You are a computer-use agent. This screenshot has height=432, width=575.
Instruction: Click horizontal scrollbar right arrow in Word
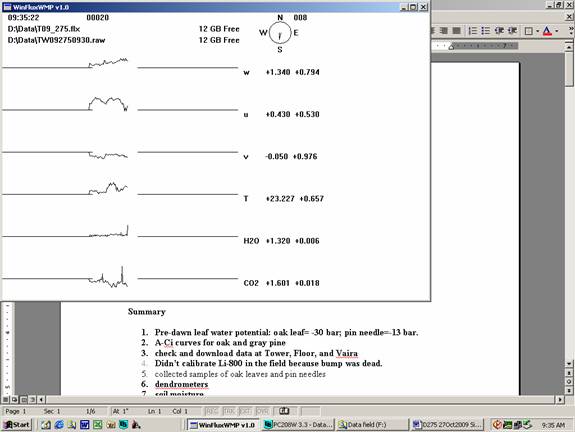(x=560, y=399)
